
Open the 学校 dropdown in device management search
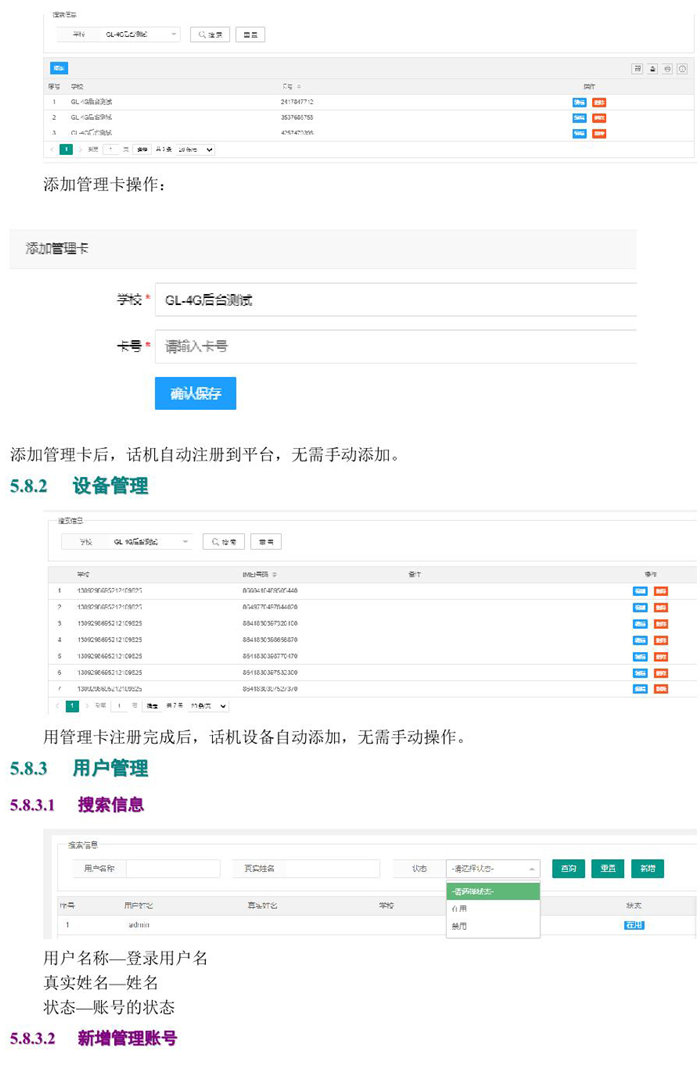[x=150, y=541]
